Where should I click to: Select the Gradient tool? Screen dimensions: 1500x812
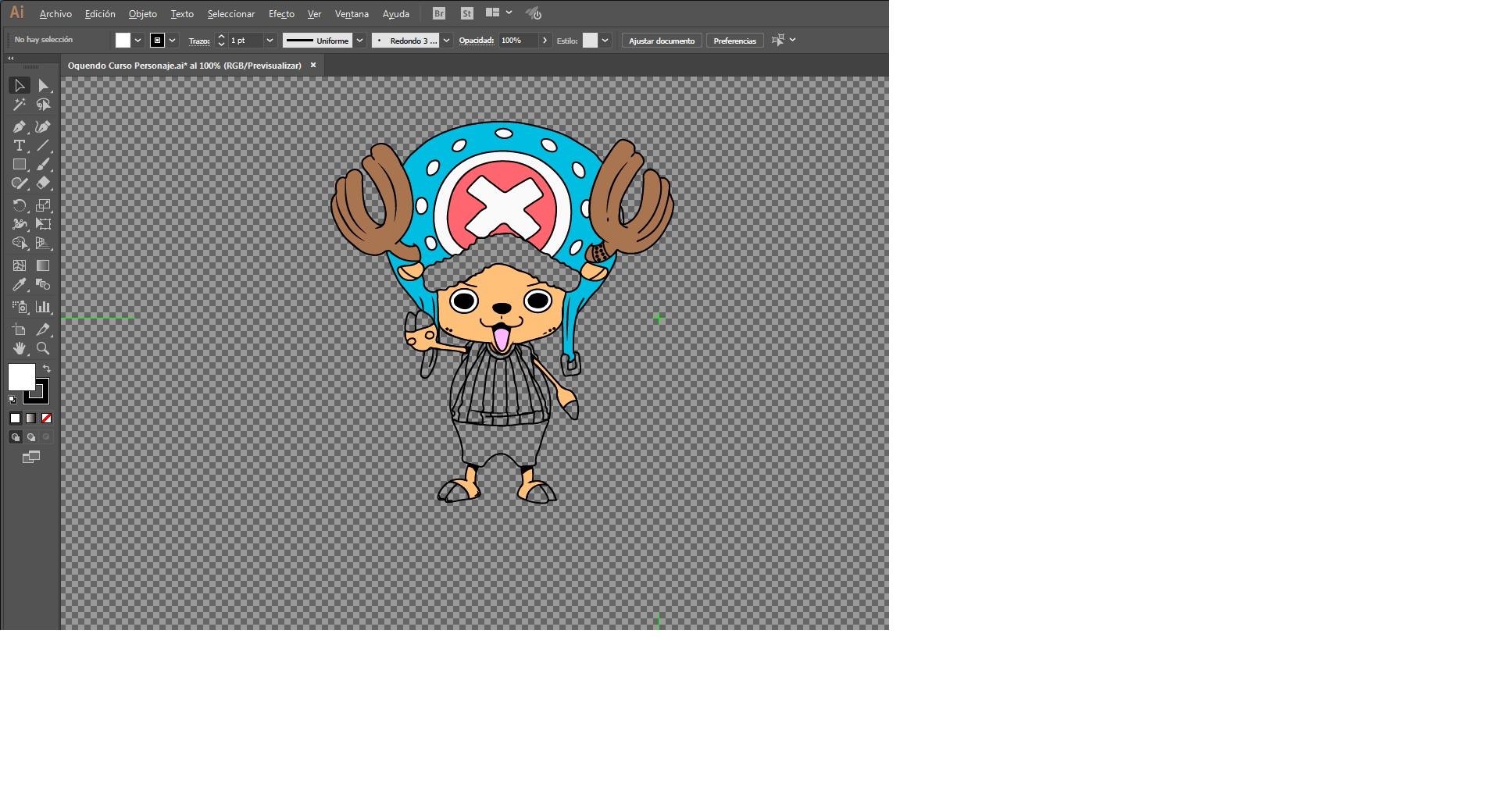44,265
